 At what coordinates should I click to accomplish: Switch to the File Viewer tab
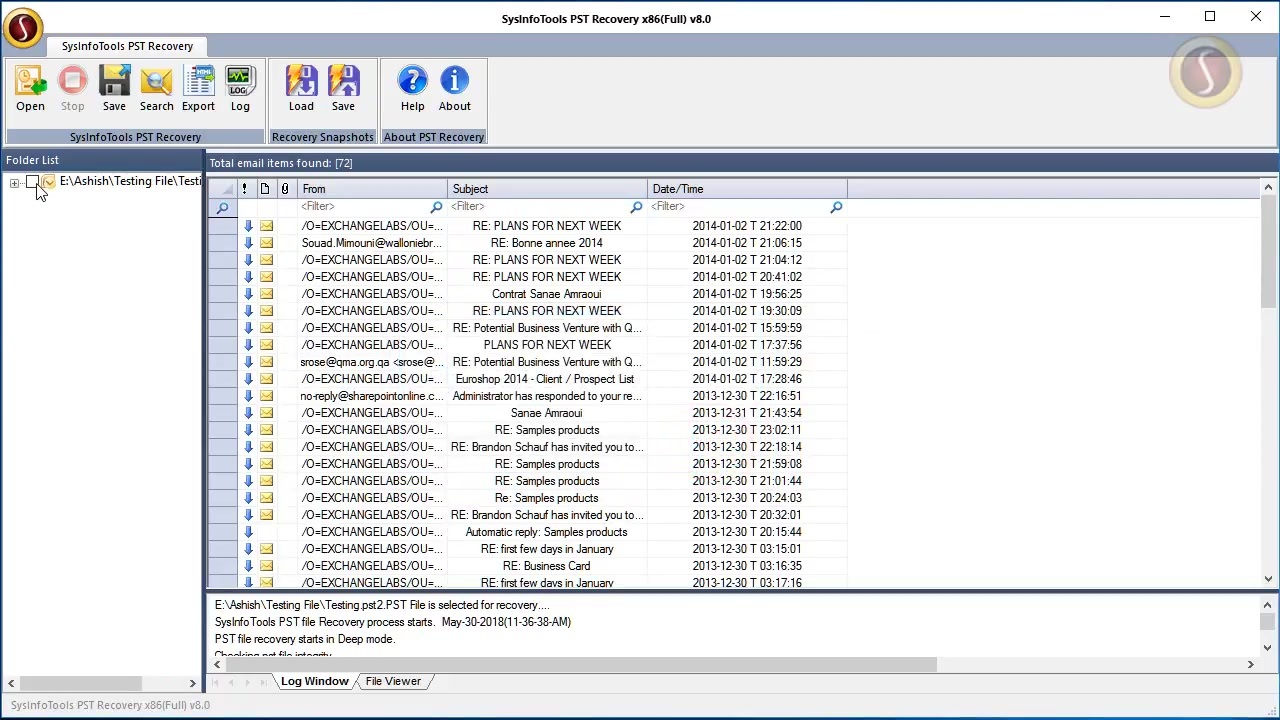[392, 681]
